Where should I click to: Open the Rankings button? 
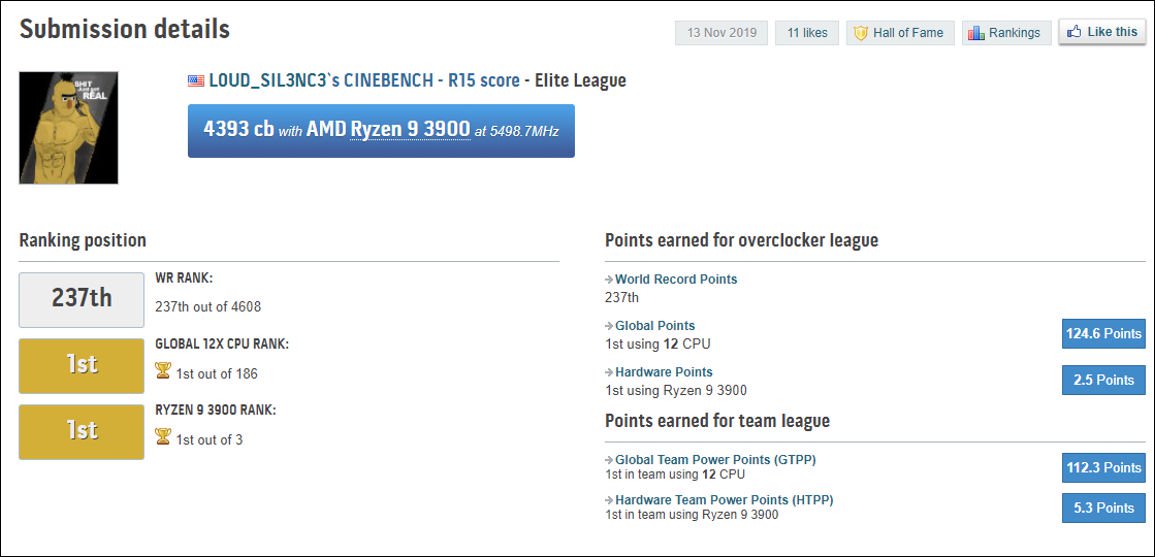click(x=1006, y=32)
